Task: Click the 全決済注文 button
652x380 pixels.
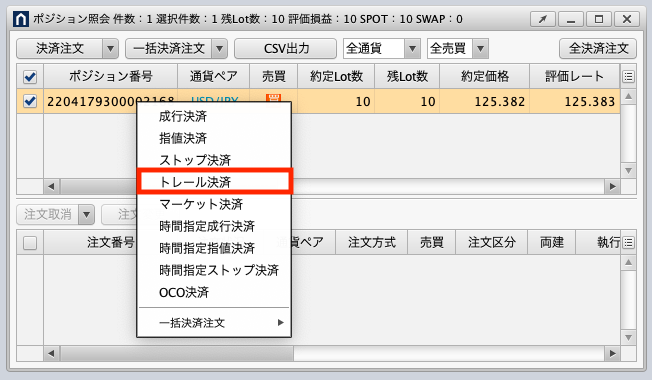Action: (598, 49)
